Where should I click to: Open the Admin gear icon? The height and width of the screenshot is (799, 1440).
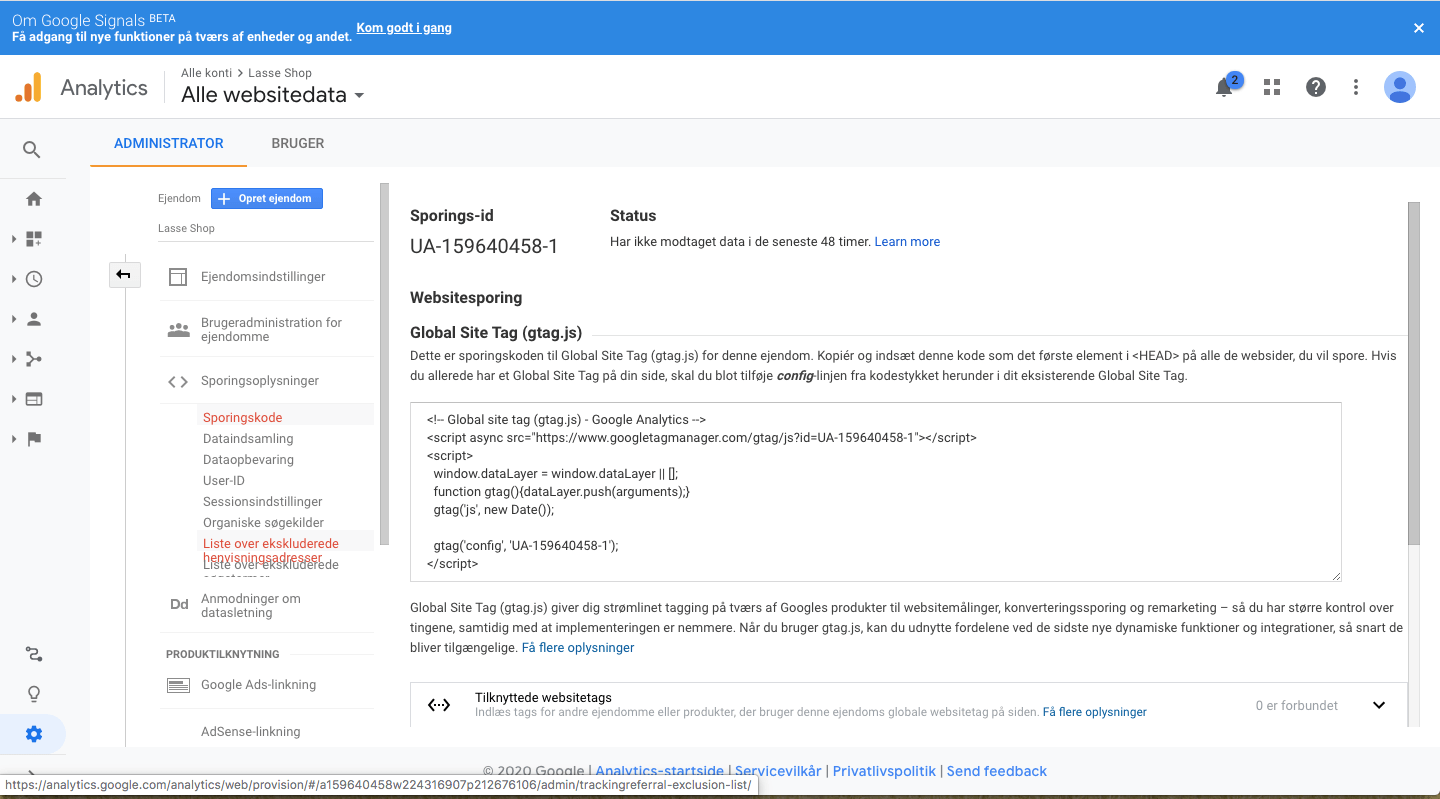(x=34, y=734)
